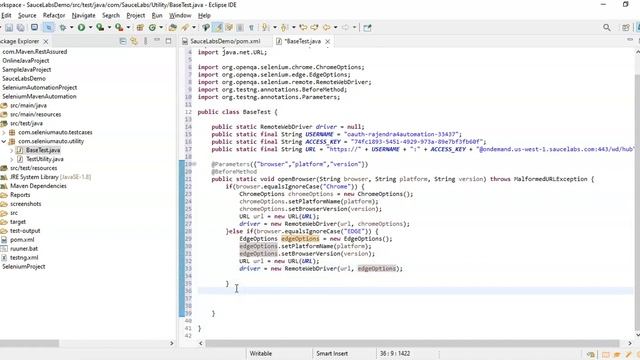Open the Run configurations dropdown arrow
This screenshot has height=360, width=640.
90,28
